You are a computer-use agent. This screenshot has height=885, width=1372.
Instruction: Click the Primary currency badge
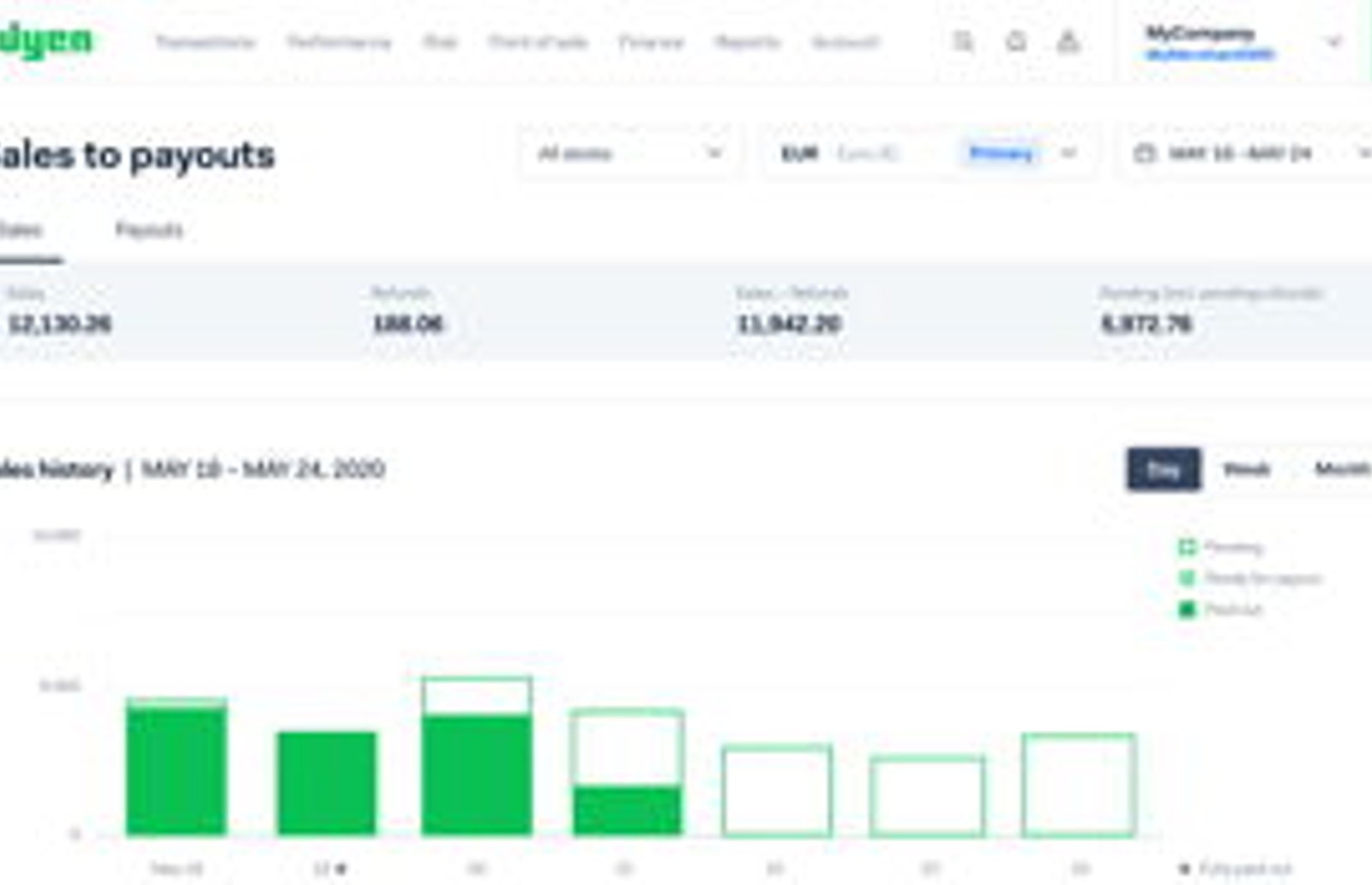tap(1001, 154)
